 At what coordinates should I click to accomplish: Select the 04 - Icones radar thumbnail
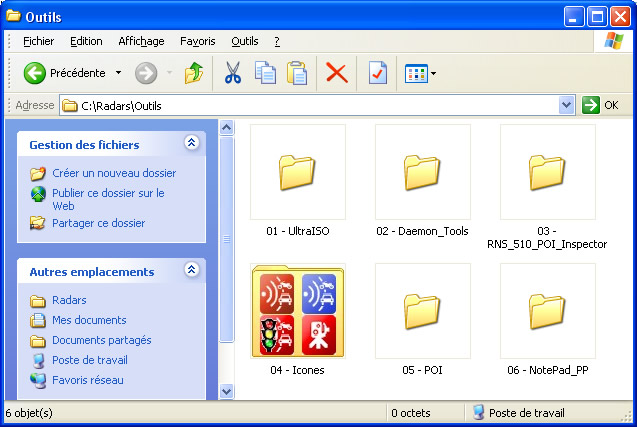(298, 311)
